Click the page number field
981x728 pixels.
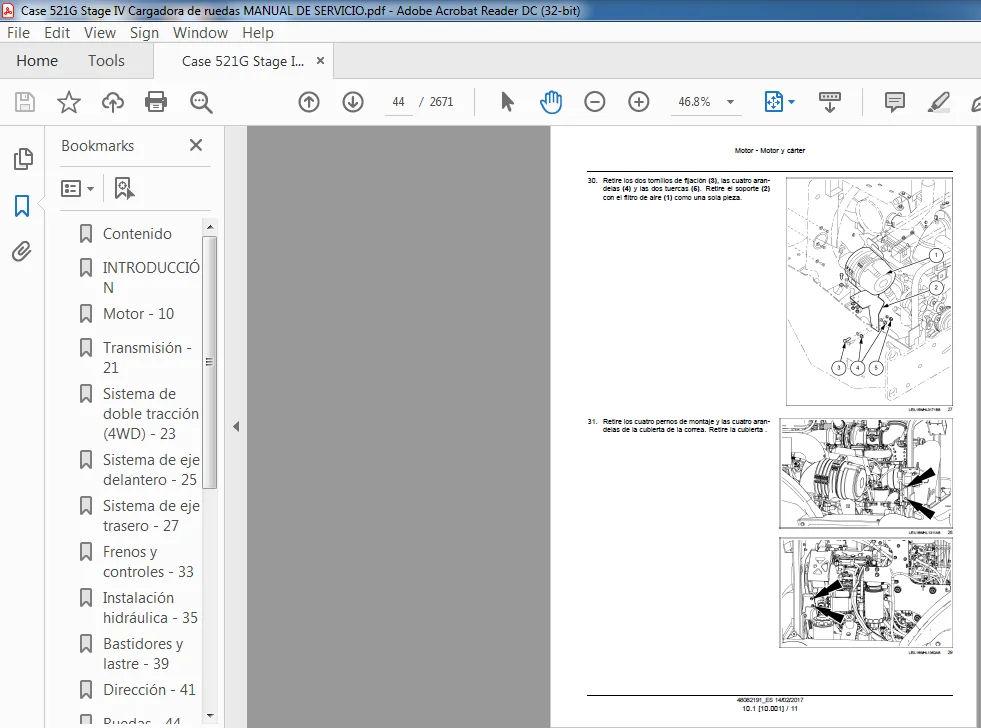[x=399, y=102]
